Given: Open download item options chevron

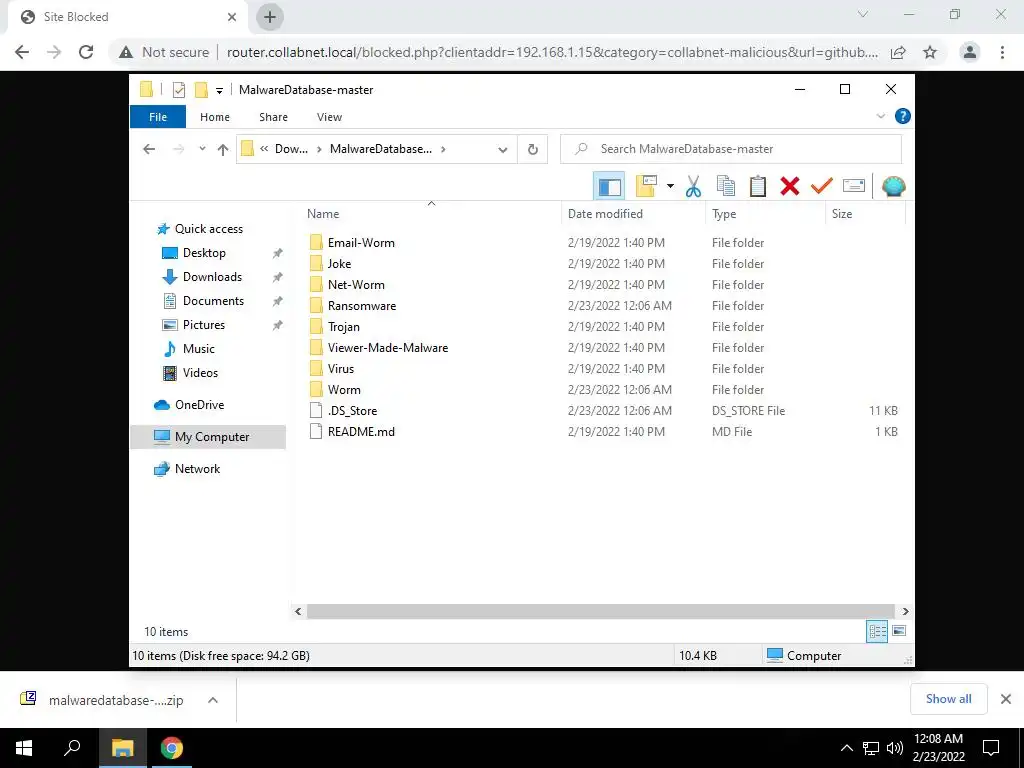Looking at the screenshot, I should pos(213,700).
